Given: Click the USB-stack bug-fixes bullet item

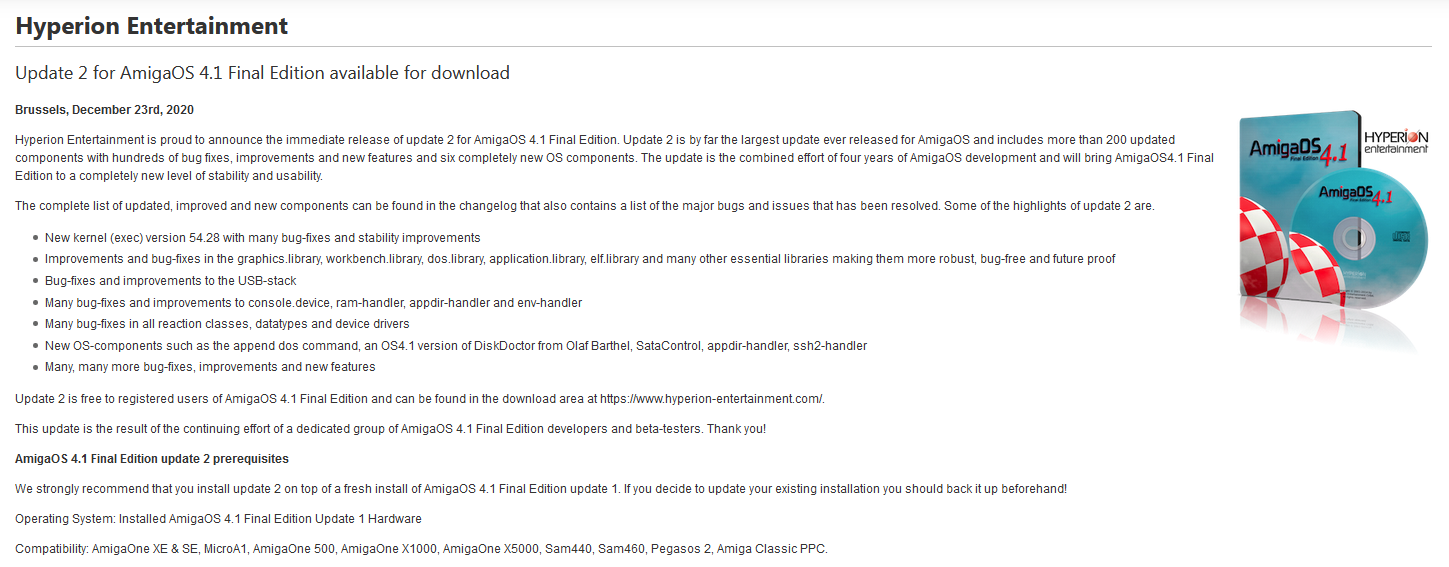Looking at the screenshot, I should click(x=171, y=281).
